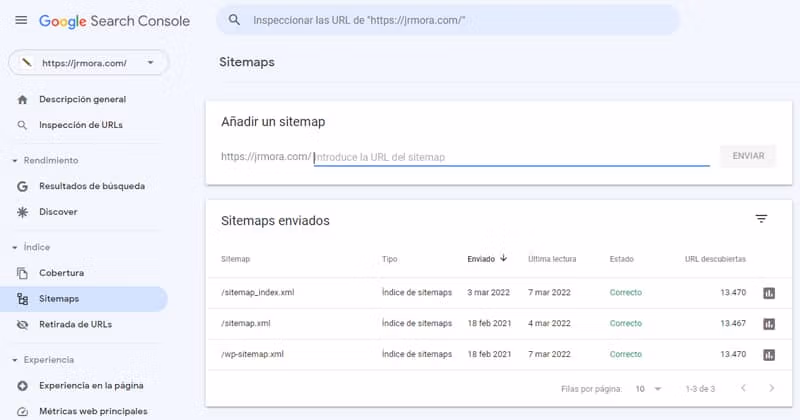Click the sitemap URL input field
This screenshot has height=420, width=800.
pyautogui.click(x=512, y=157)
